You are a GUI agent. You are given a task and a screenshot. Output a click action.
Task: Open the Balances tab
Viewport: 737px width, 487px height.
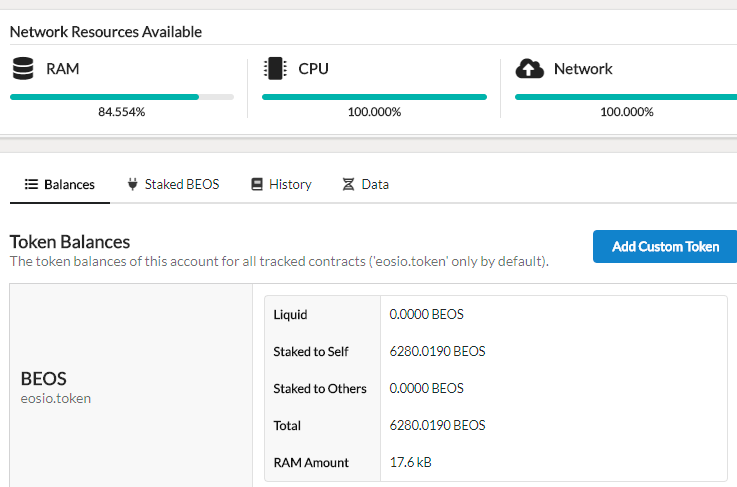click(69, 184)
